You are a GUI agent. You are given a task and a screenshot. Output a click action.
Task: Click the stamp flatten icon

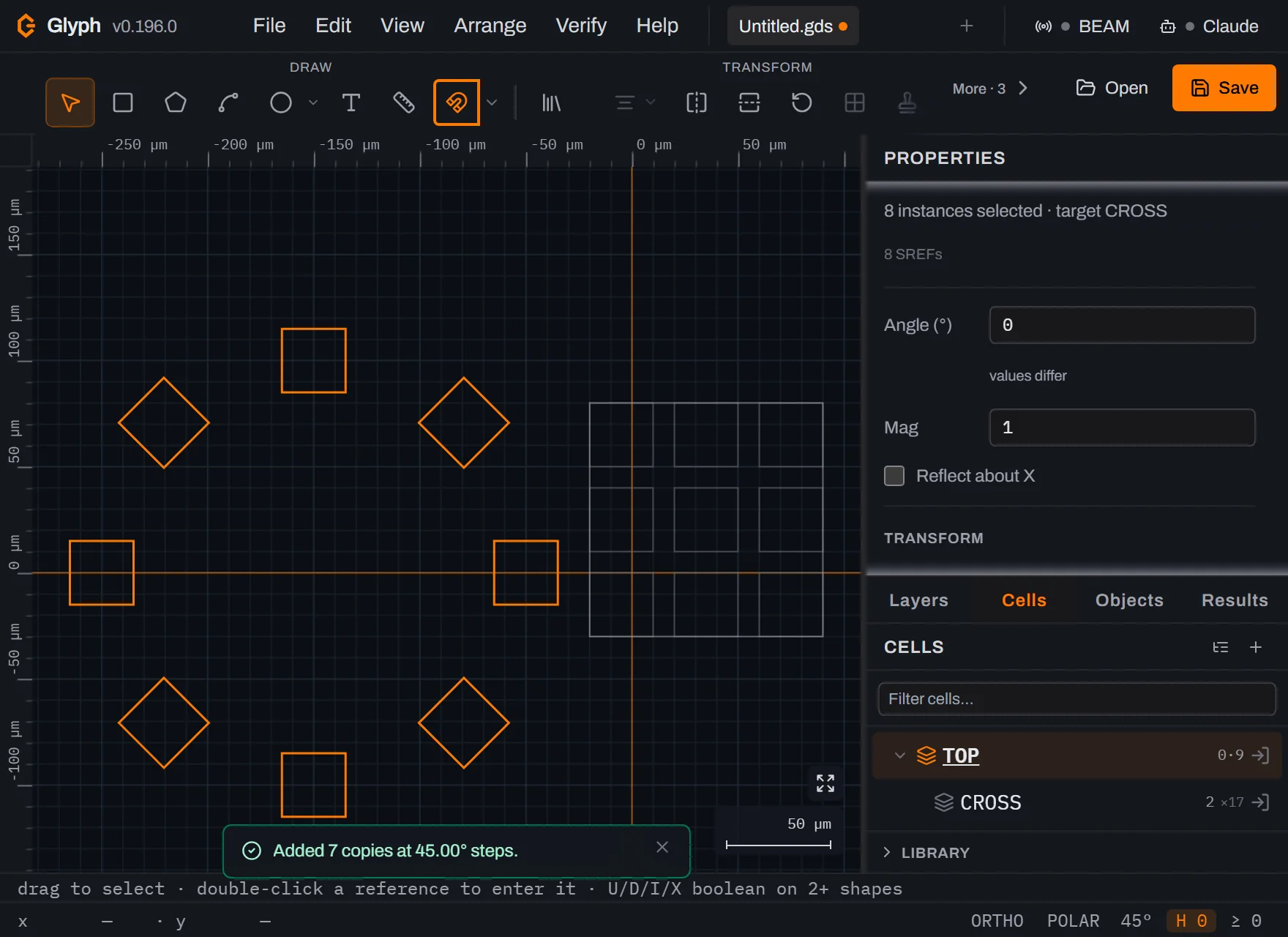click(907, 102)
